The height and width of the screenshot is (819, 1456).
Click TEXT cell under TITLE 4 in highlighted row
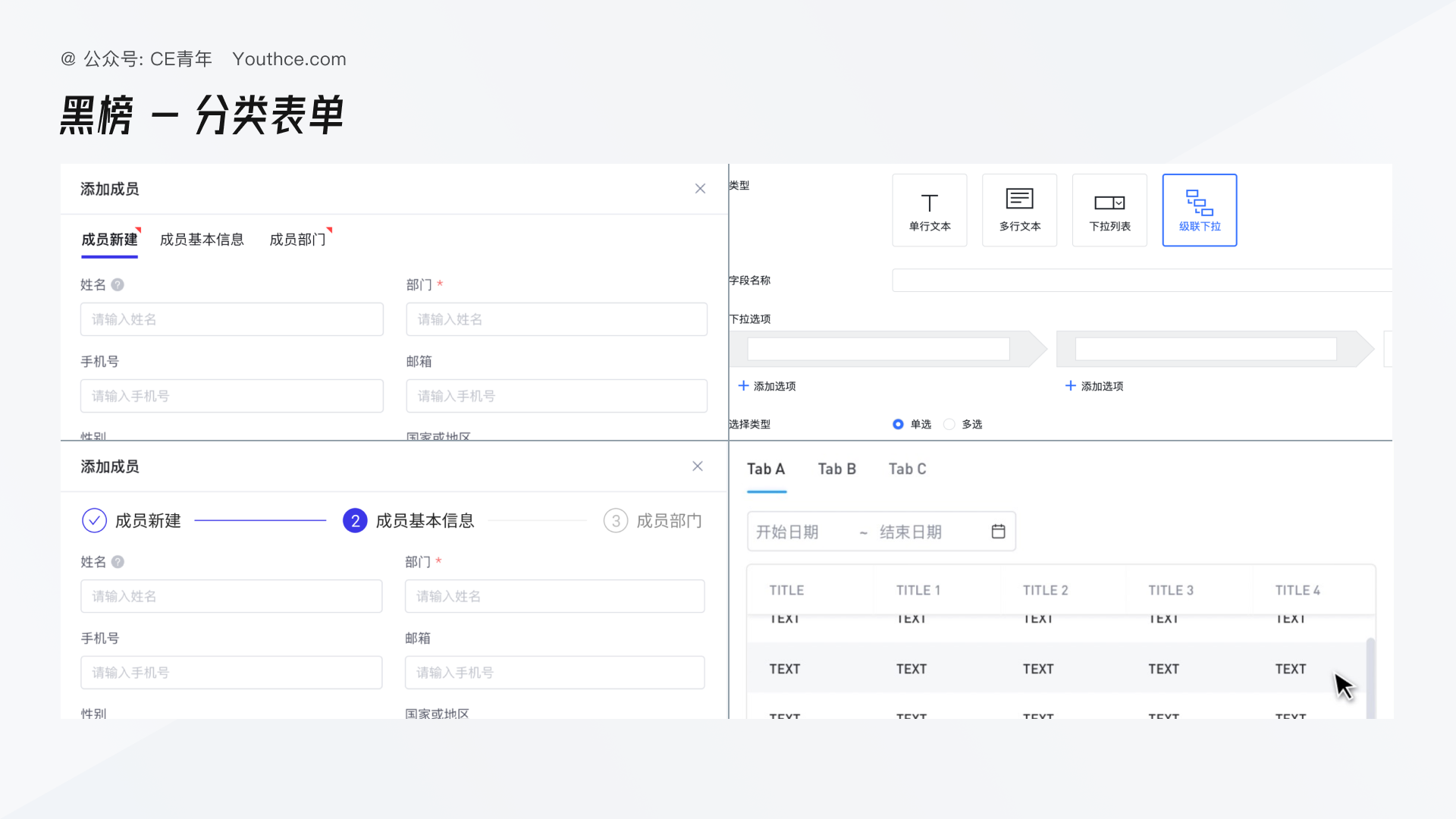[x=1291, y=669]
